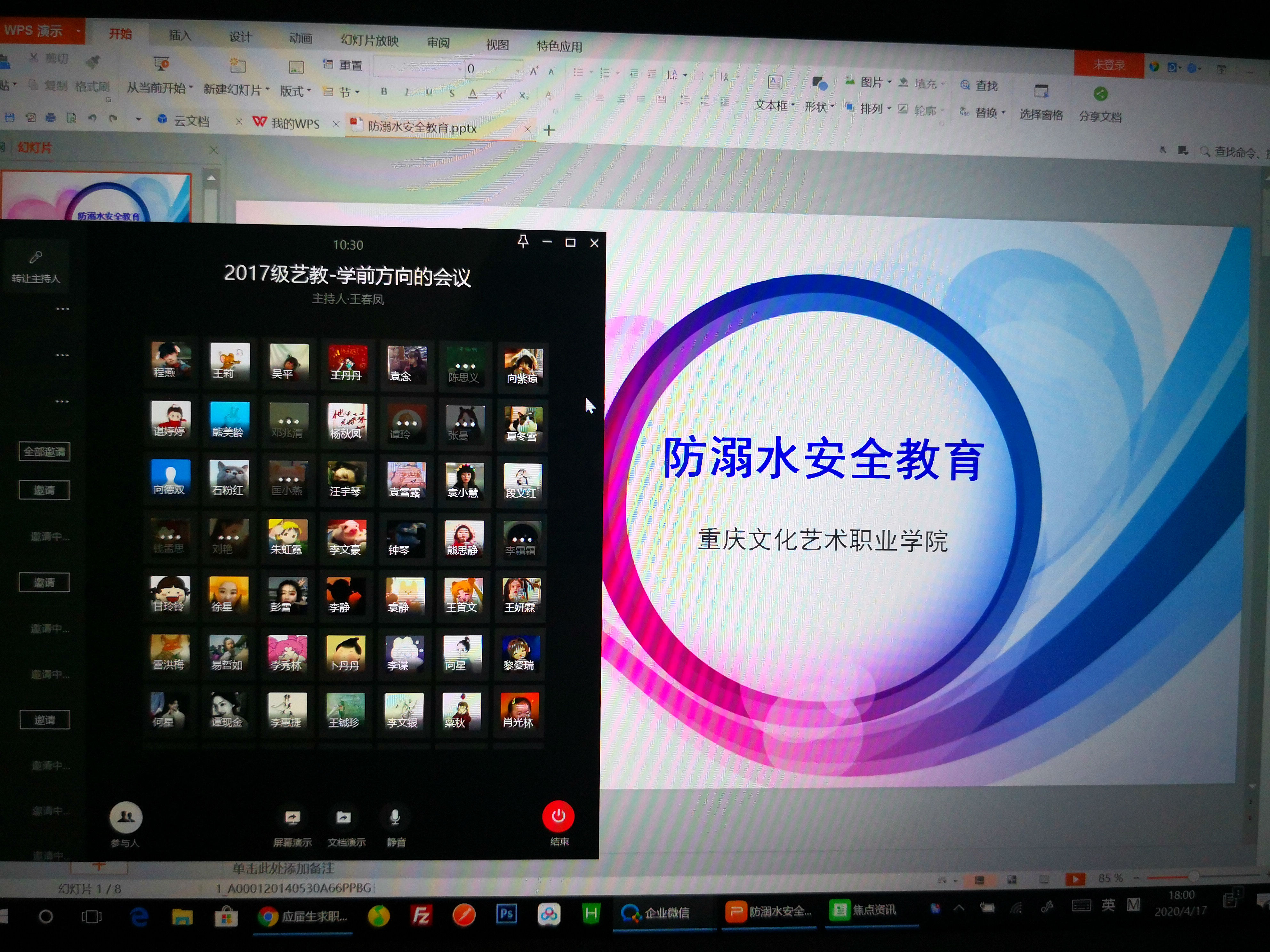The height and width of the screenshot is (952, 1270).
Task: Click the 查找 find button
Action: pos(979,85)
